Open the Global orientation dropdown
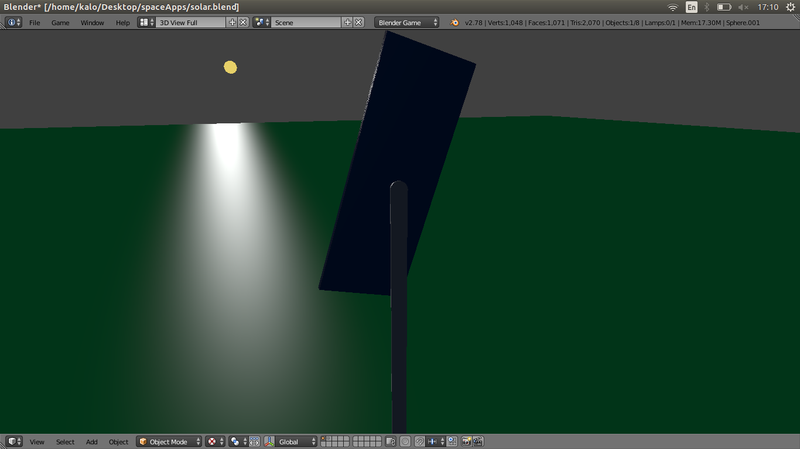 [x=297, y=441]
